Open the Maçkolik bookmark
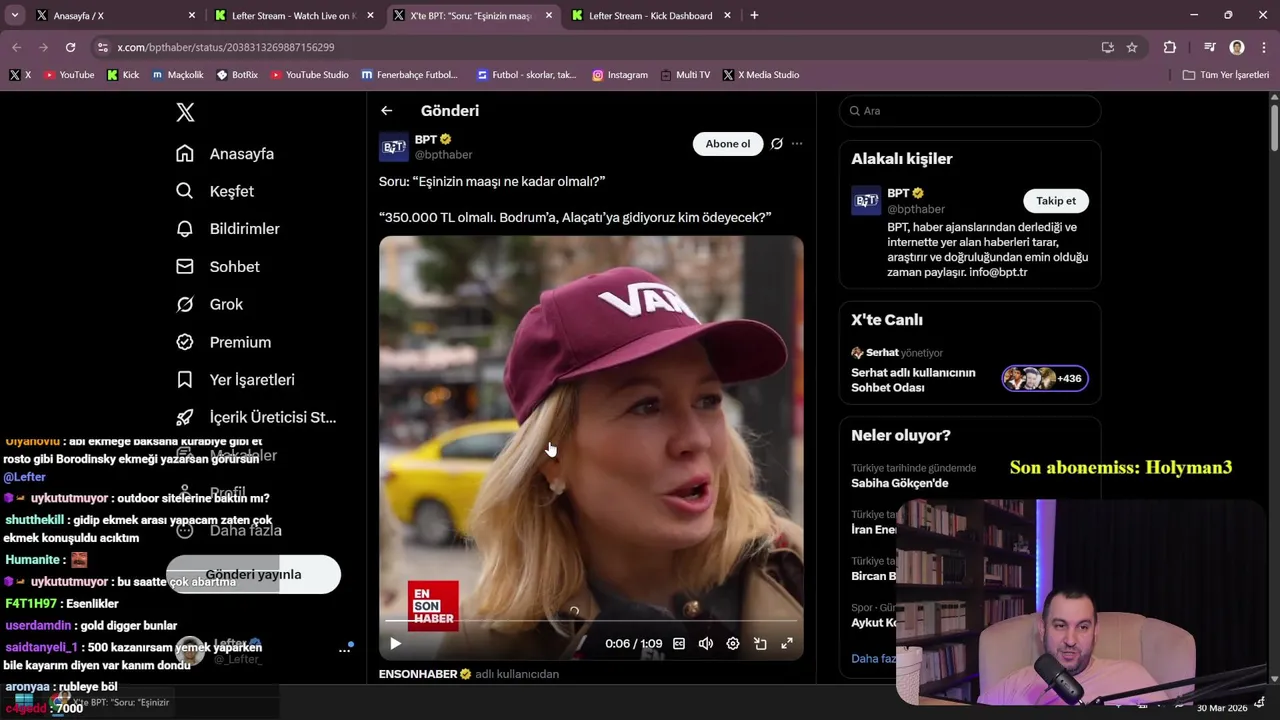Image resolution: width=1280 pixels, height=720 pixels. [x=178, y=75]
